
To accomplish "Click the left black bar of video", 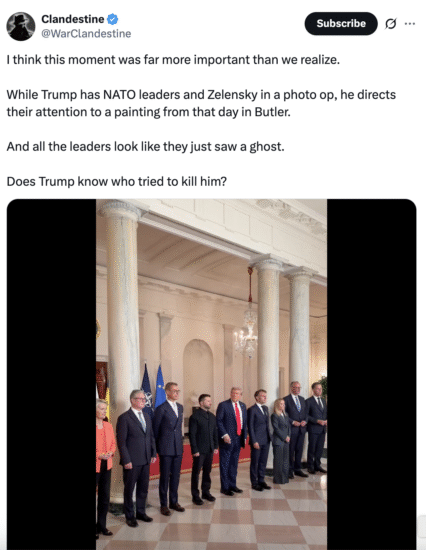I will (x=51, y=374).
